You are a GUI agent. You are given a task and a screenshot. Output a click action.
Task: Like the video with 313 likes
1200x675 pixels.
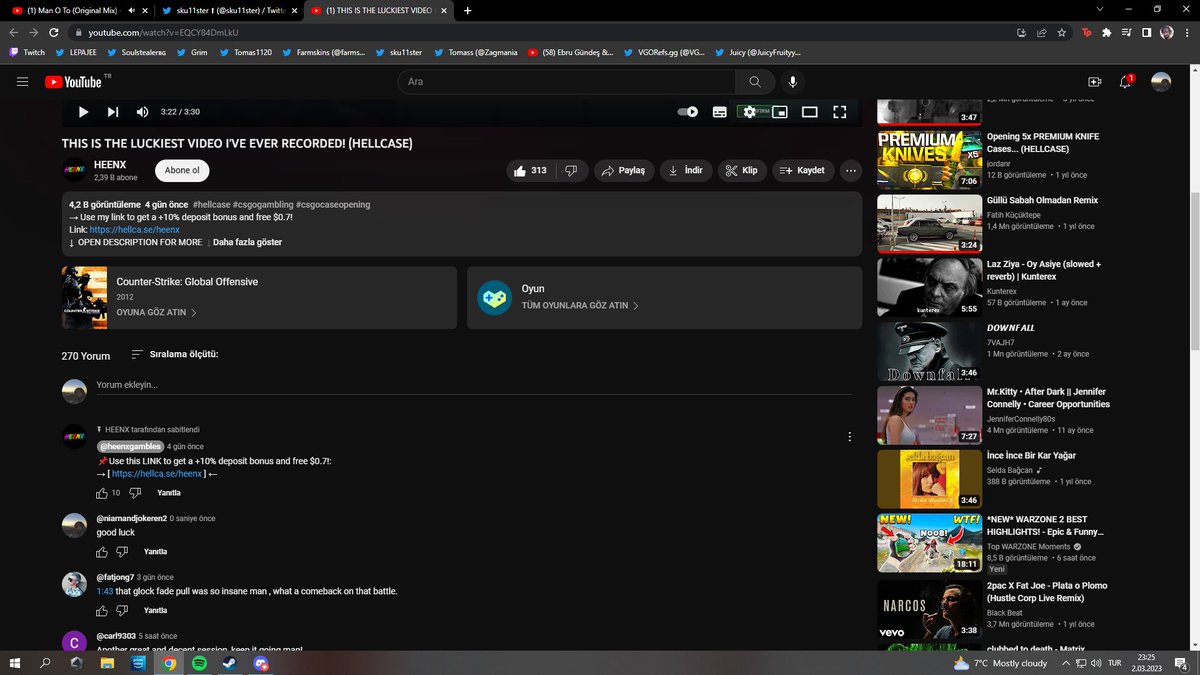530,171
